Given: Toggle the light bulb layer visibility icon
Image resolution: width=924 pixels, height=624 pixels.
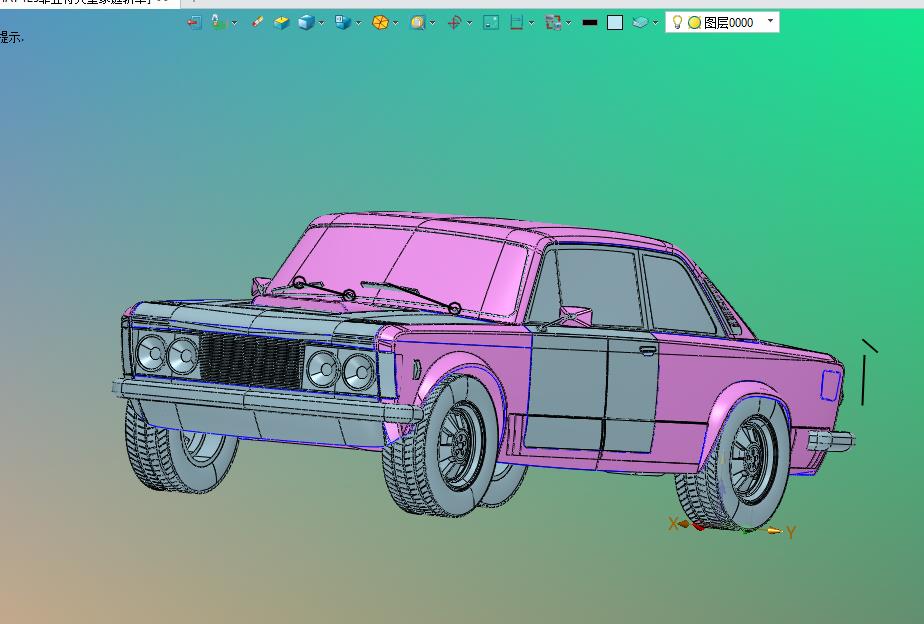Looking at the screenshot, I should (x=678, y=22).
